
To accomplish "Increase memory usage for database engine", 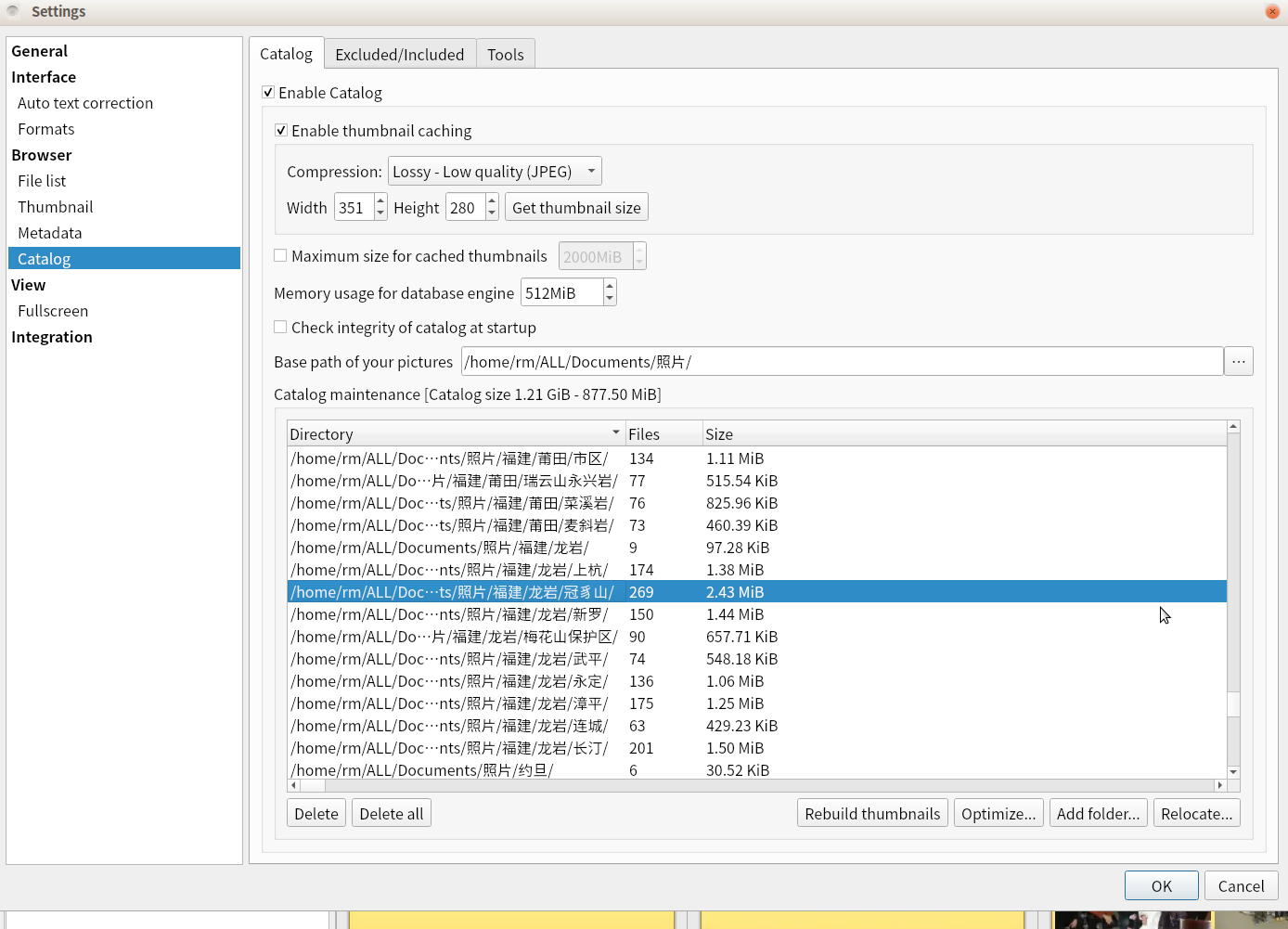I will pos(610,287).
